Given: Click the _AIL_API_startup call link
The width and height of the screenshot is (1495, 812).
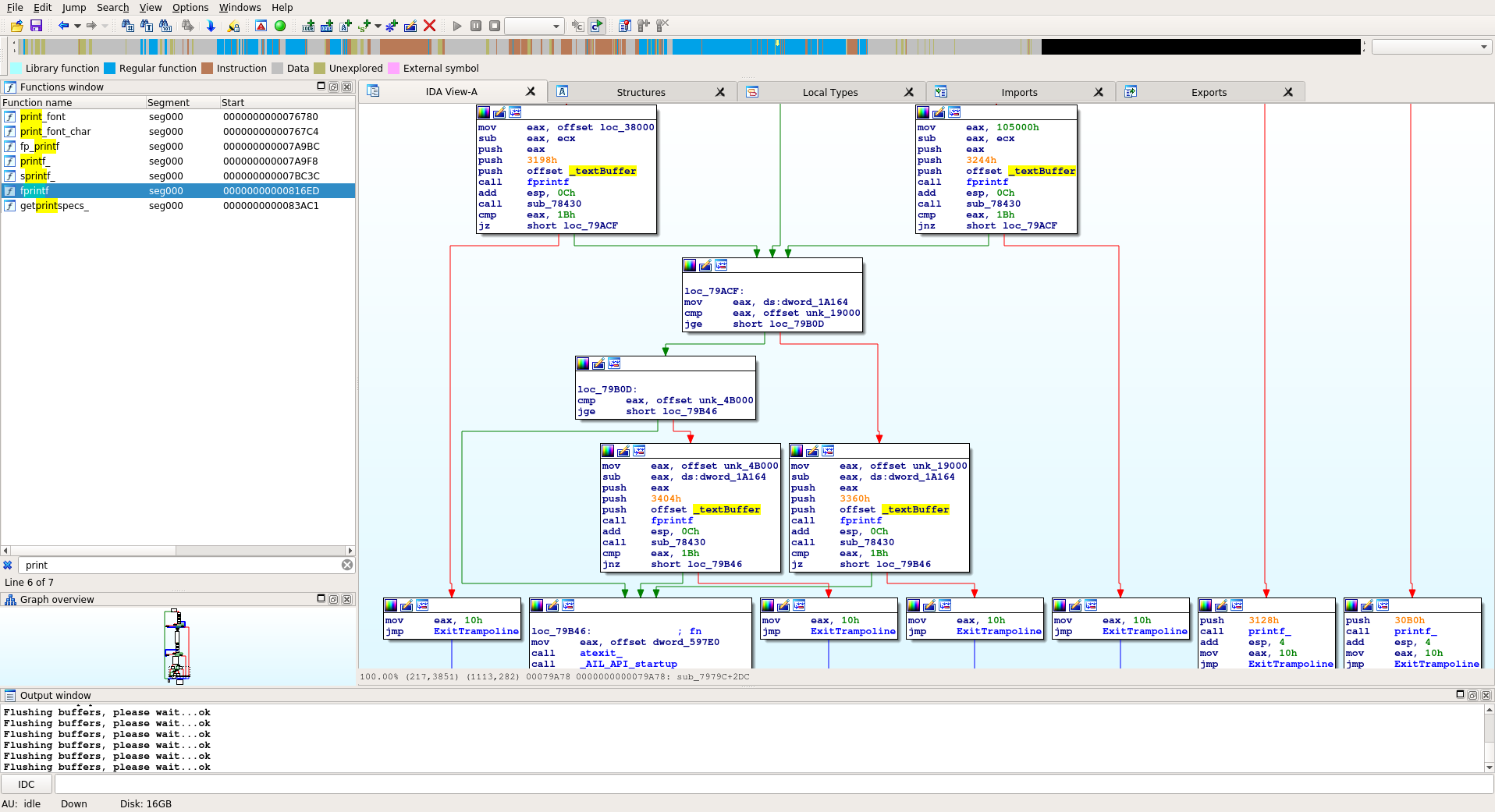Looking at the screenshot, I should pos(628,664).
